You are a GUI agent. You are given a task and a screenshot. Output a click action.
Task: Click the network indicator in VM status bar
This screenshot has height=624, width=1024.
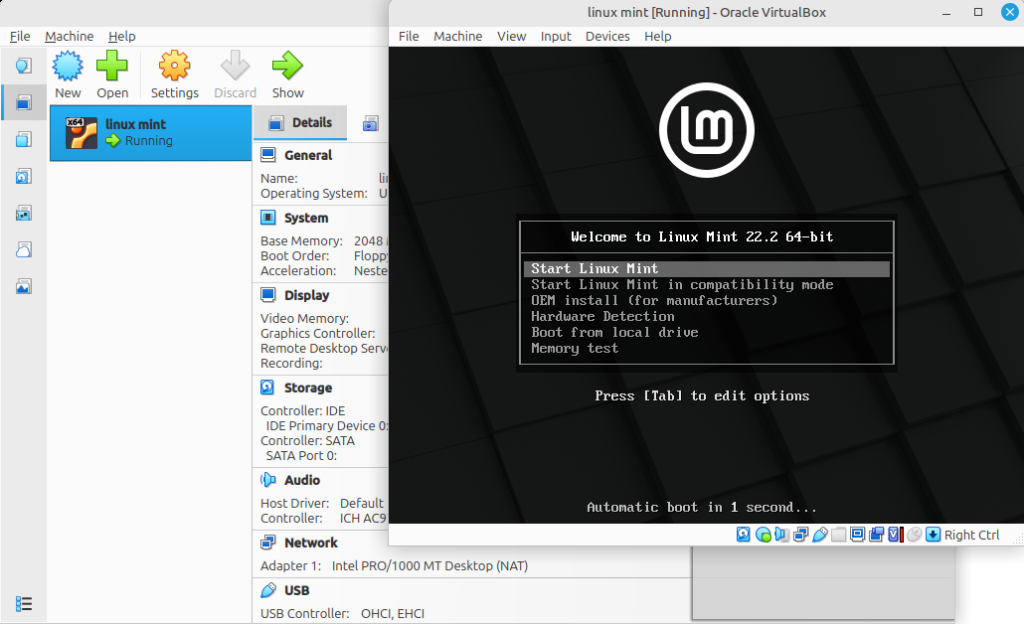tap(800, 535)
